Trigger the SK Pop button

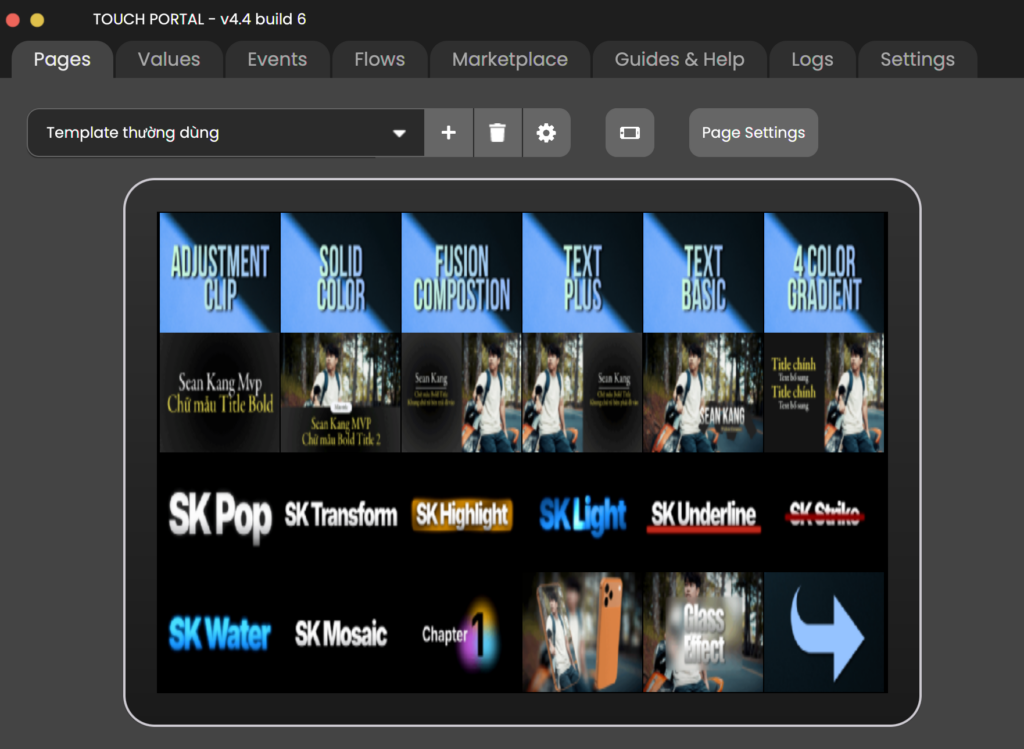point(219,514)
